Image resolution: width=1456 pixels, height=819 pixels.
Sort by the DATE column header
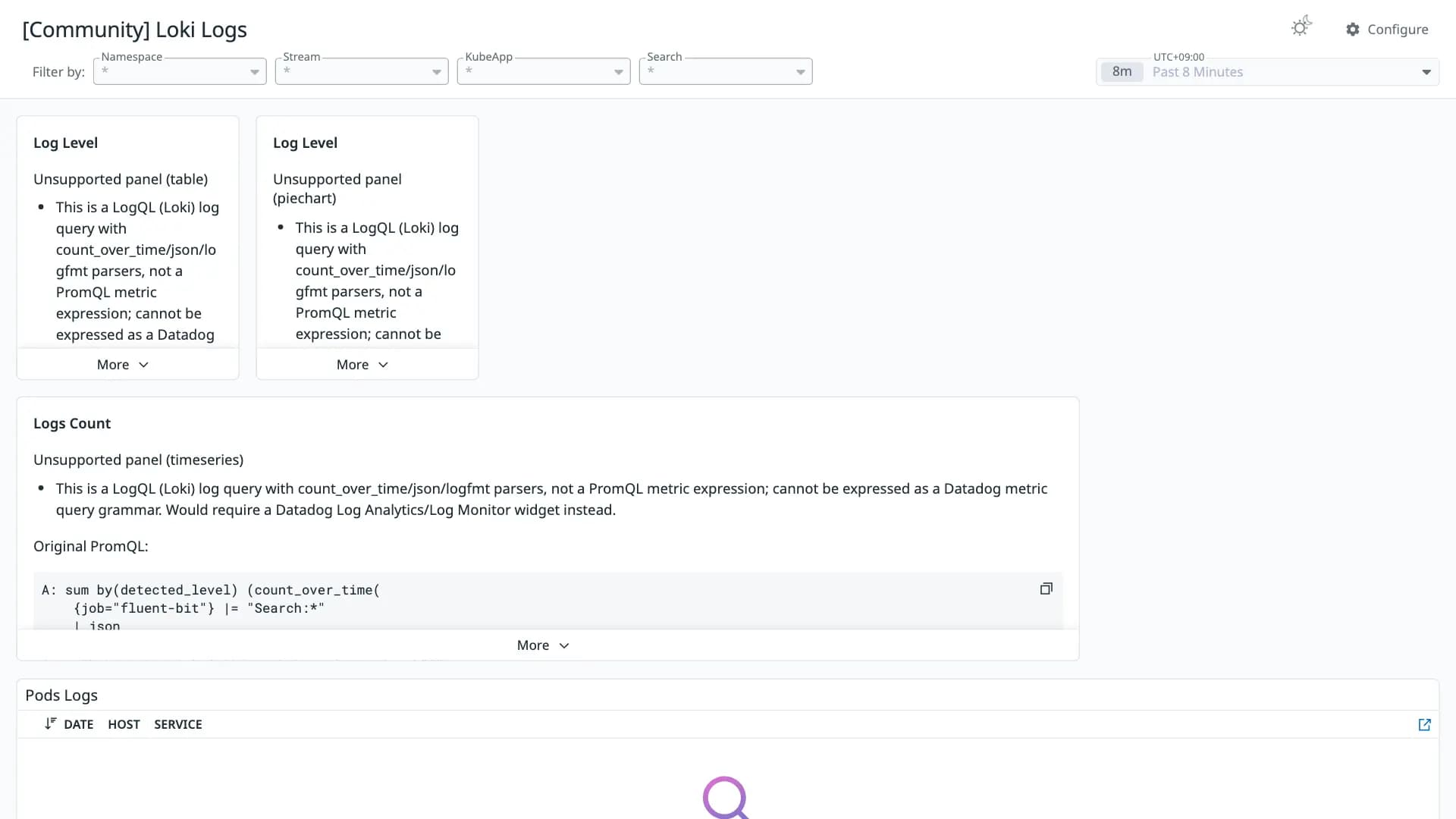[79, 724]
